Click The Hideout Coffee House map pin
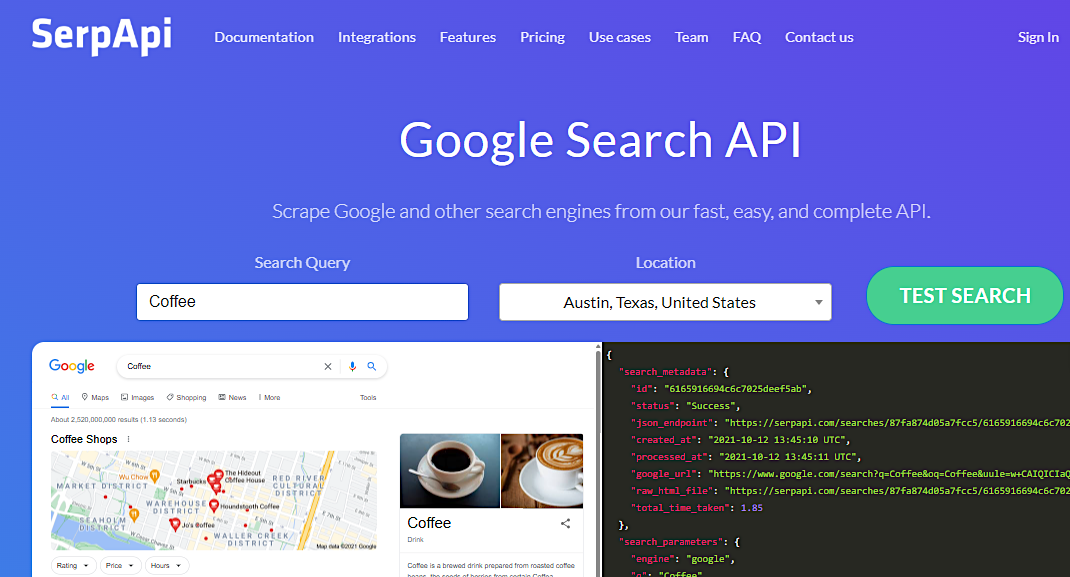The height and width of the screenshot is (577, 1070). (219, 475)
